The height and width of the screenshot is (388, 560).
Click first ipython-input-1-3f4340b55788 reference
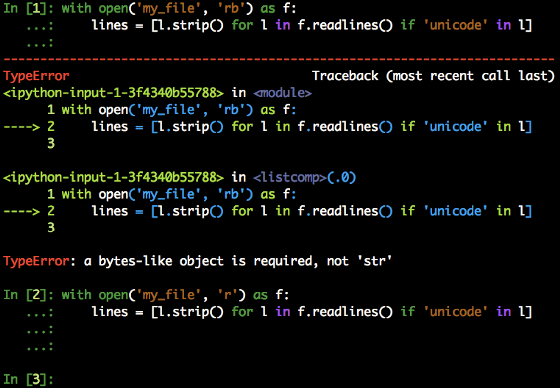click(x=114, y=93)
